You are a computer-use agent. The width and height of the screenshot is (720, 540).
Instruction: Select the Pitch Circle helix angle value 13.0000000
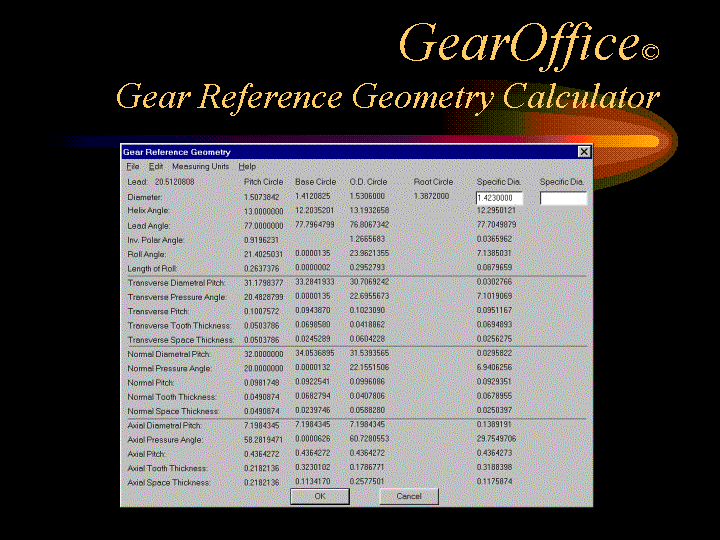pyautogui.click(x=264, y=211)
